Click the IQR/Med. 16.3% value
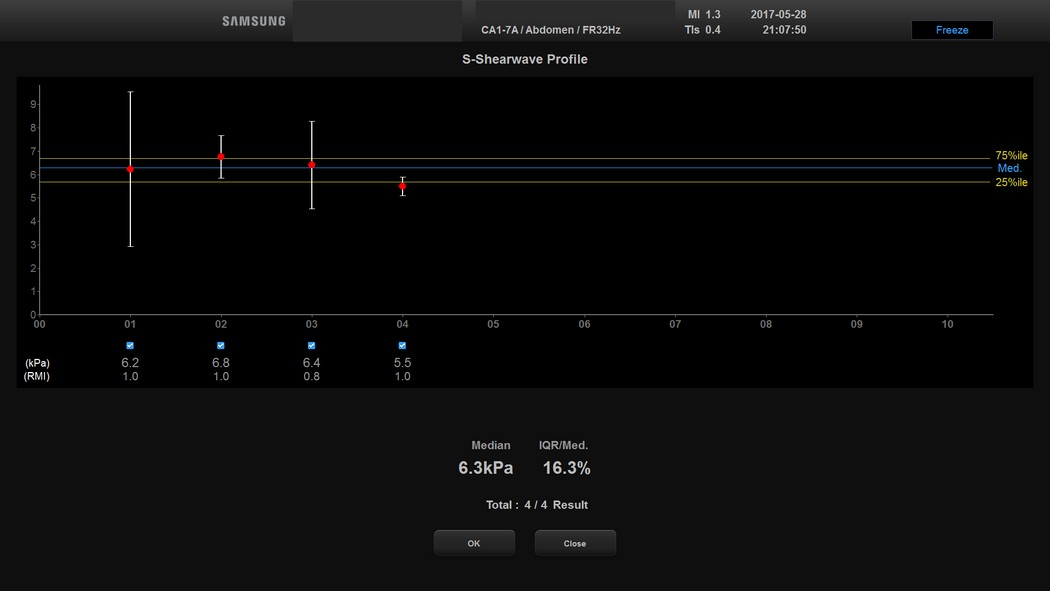Screen dimensions: 1050x591 pos(566,468)
